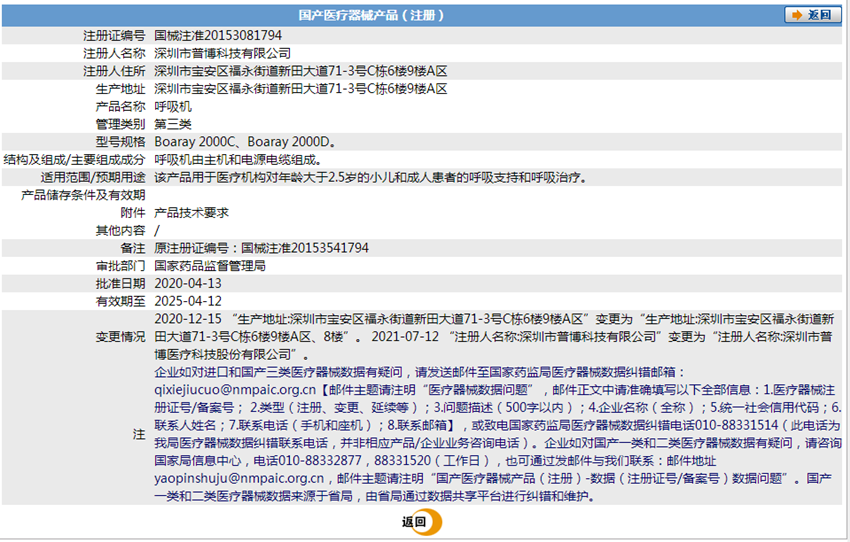Select product name 呼吸机
The width and height of the screenshot is (850, 542).
(x=173, y=107)
